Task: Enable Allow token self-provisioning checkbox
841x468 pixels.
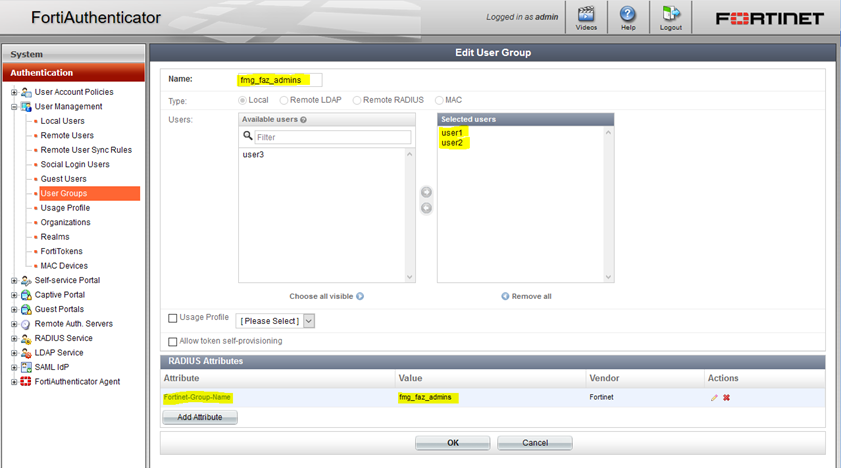Action: tap(173, 341)
